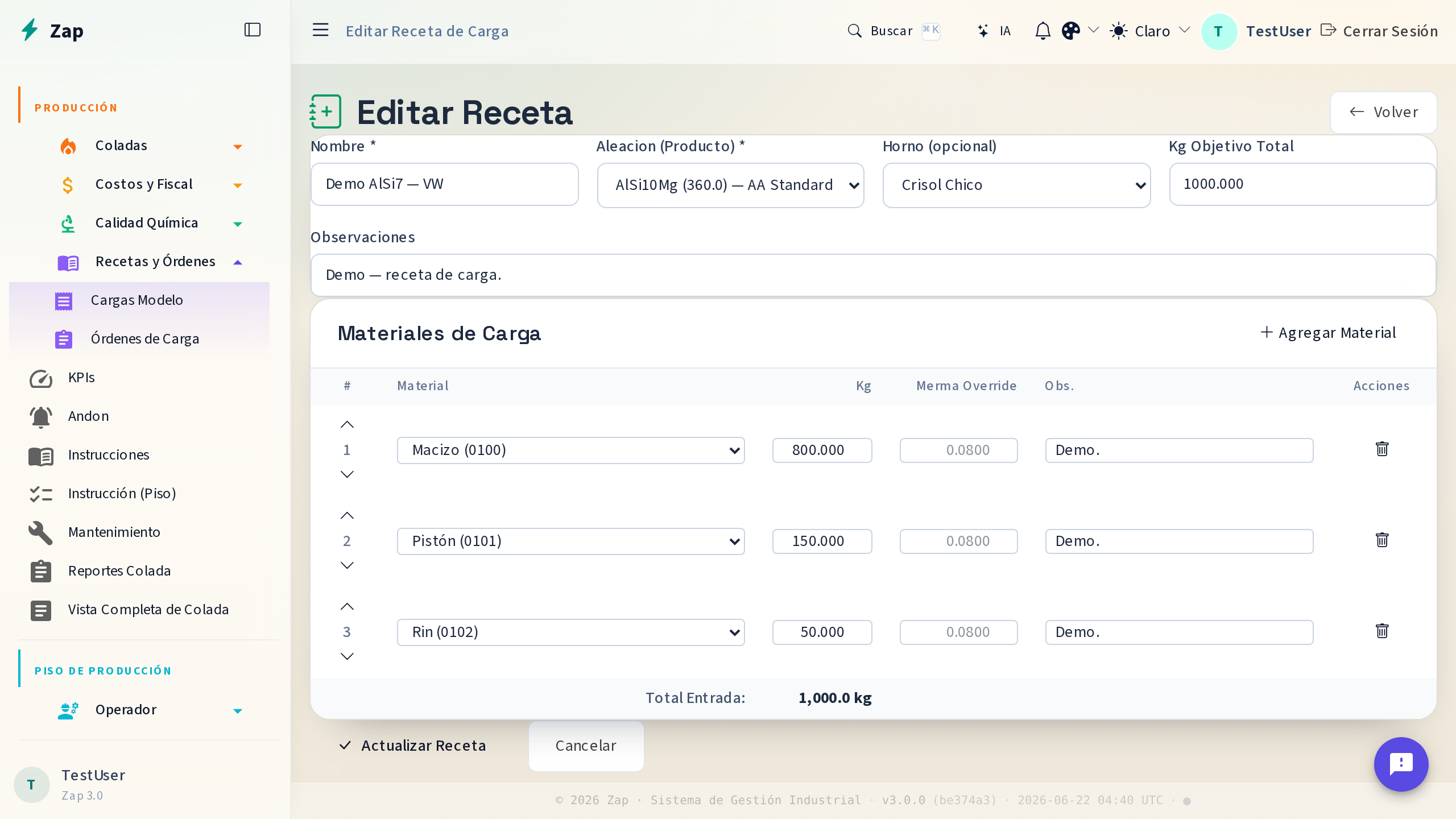Screen dimensions: 1456x819
Task: Click the 800.000 Kg field
Action: [x=822, y=450]
